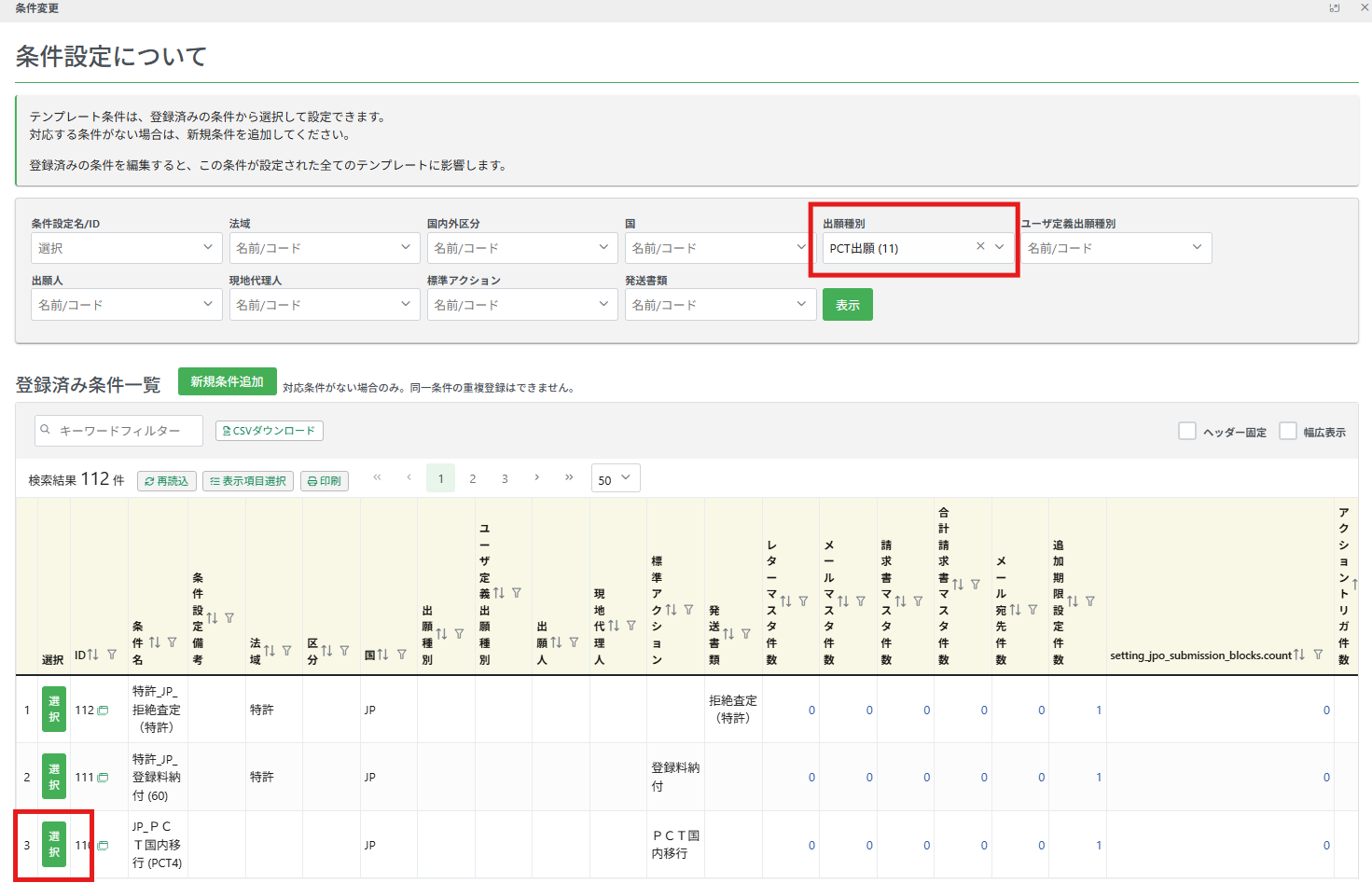Go to page 2 of results
Viewport: 1372px width, 883px height.
tap(473, 478)
